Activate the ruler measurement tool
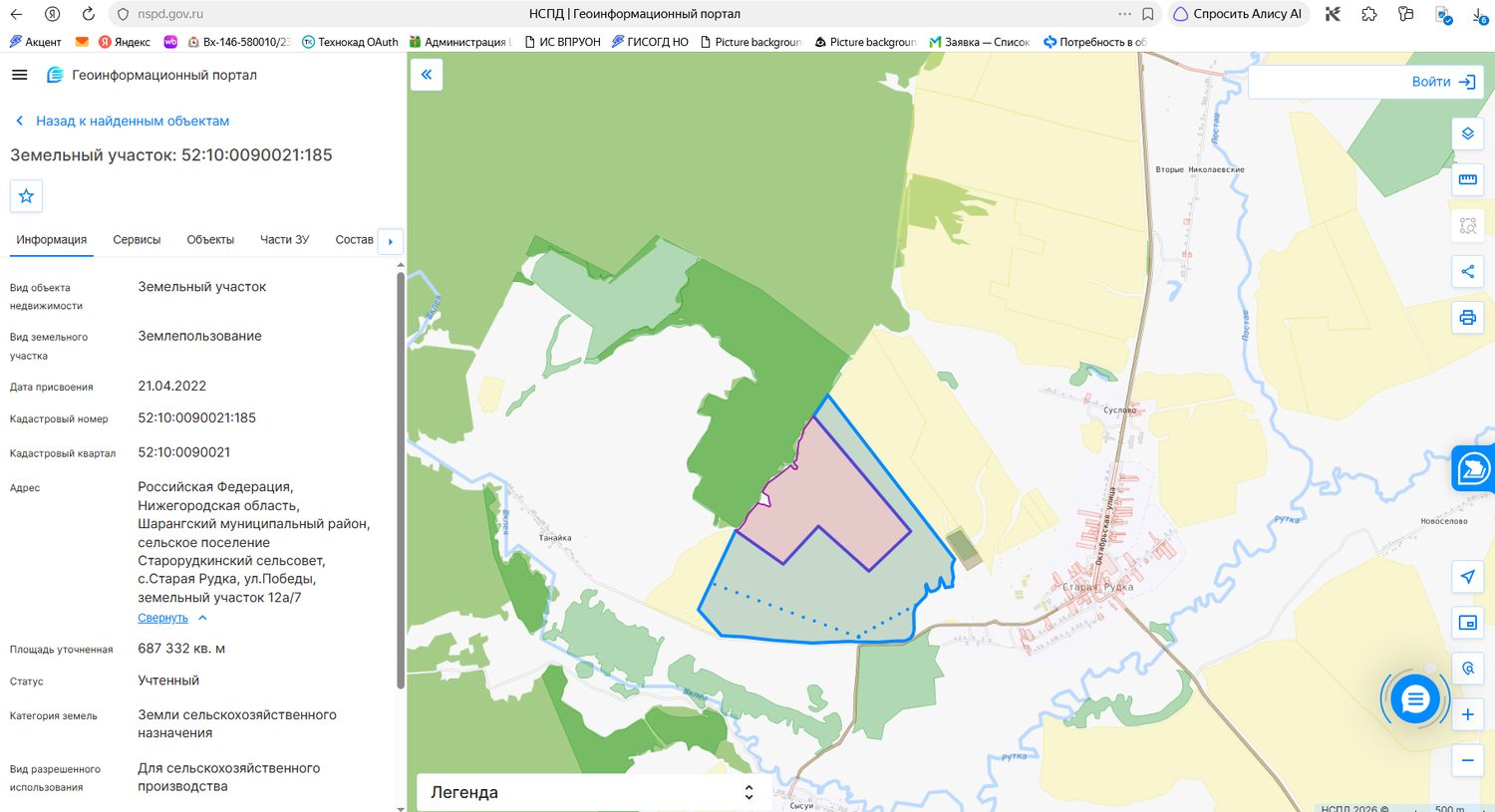 [x=1467, y=179]
